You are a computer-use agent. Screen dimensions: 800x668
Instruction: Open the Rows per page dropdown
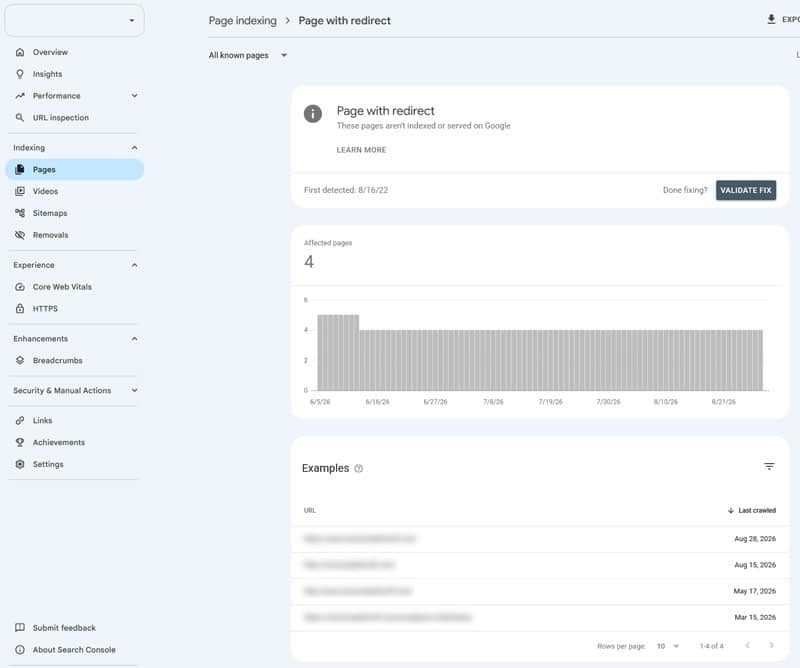coord(668,646)
